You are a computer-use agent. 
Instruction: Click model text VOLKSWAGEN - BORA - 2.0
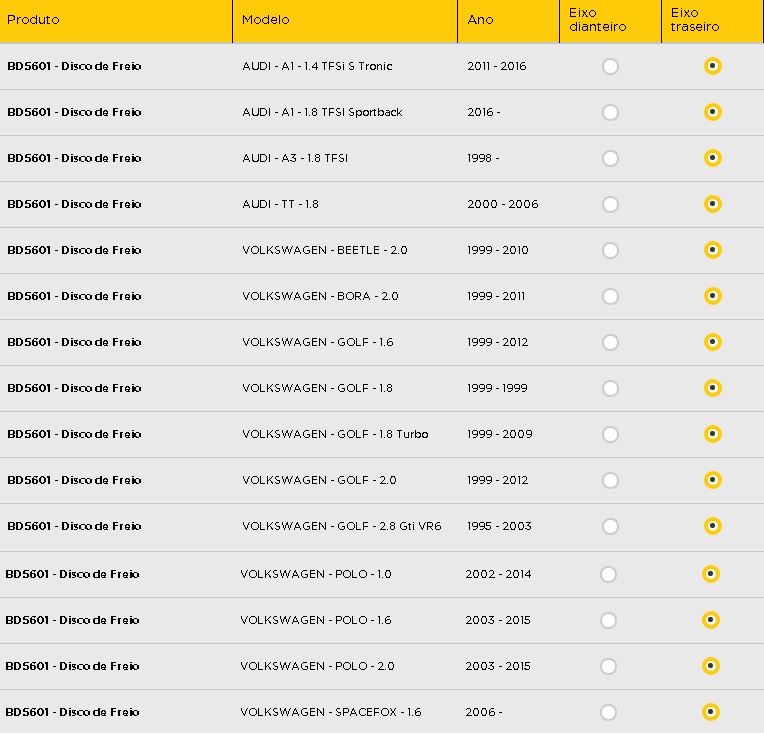320,296
